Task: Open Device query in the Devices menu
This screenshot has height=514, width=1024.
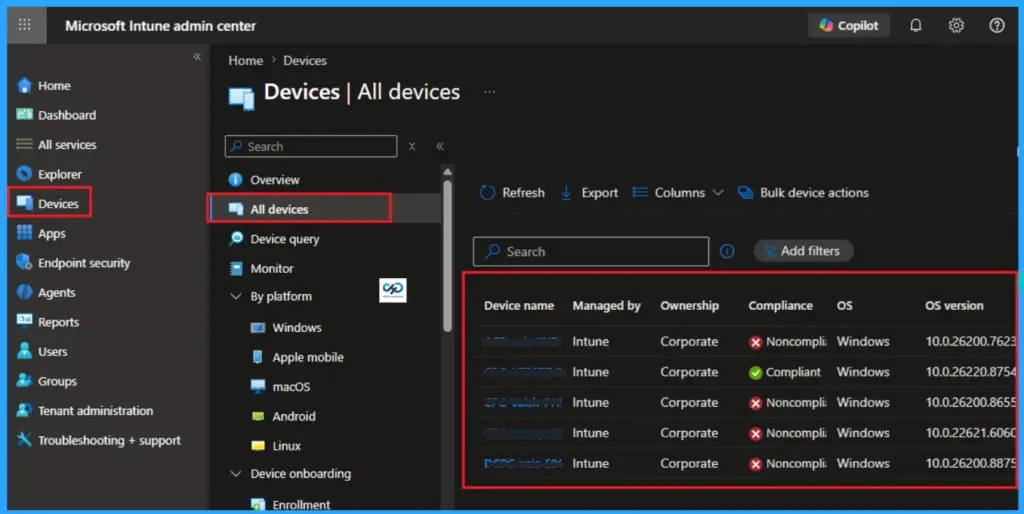Action: pos(274,238)
